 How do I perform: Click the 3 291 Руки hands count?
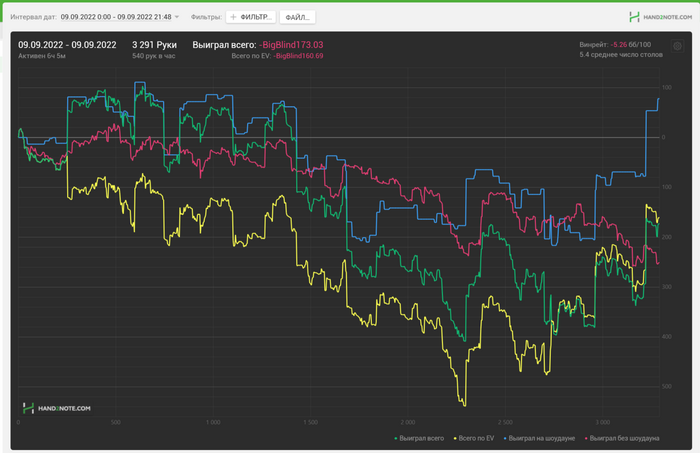coord(154,45)
